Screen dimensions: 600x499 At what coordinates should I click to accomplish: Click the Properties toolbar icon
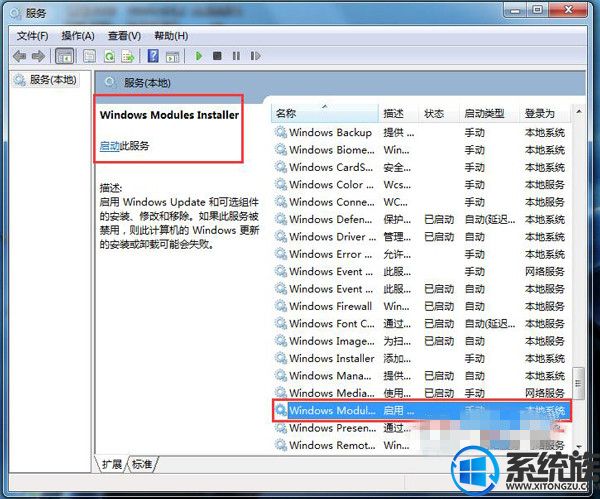(x=89, y=56)
